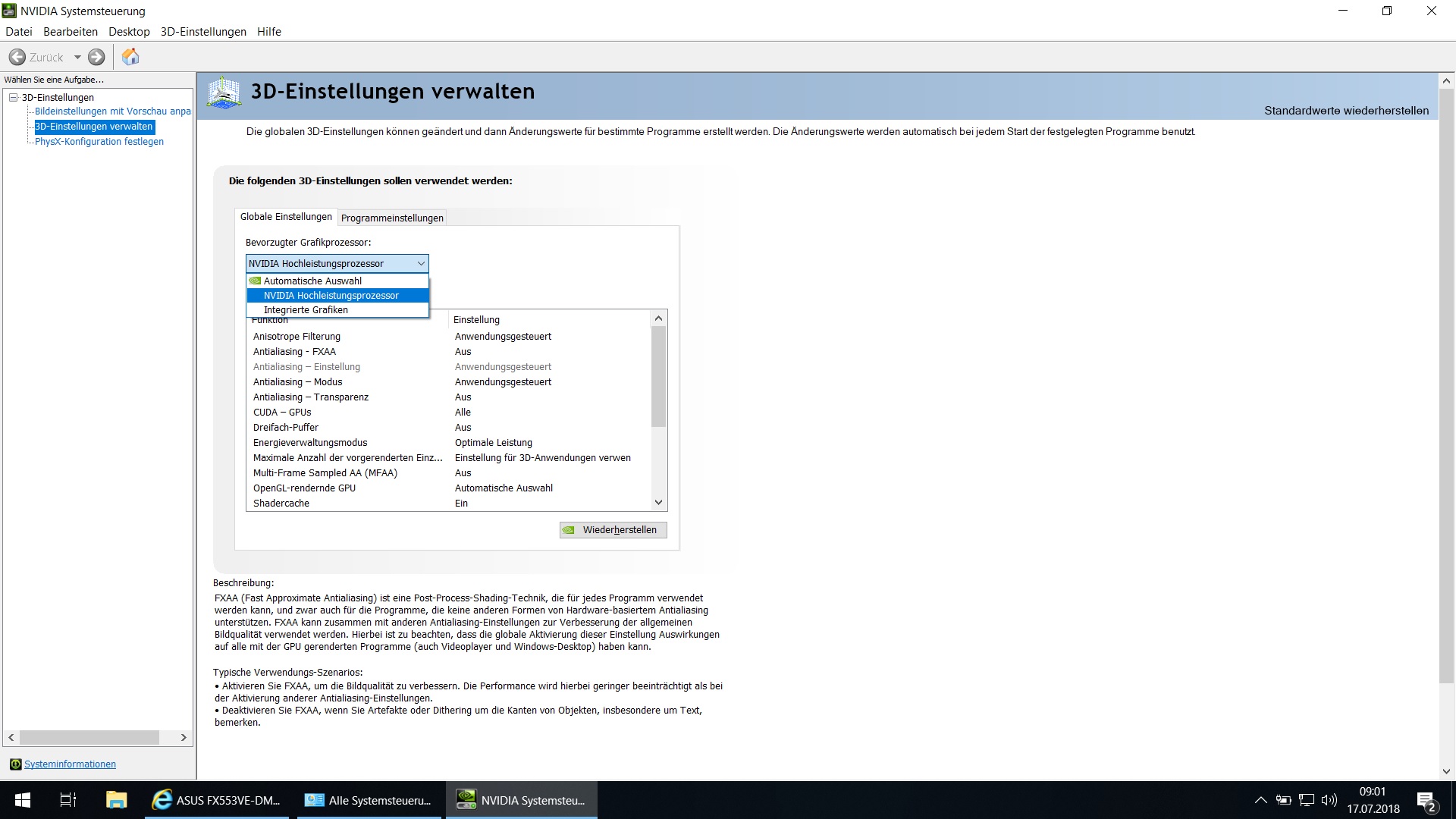This screenshot has height=819, width=1456.
Task: Click the green home icon in toolbar
Action: point(130,57)
